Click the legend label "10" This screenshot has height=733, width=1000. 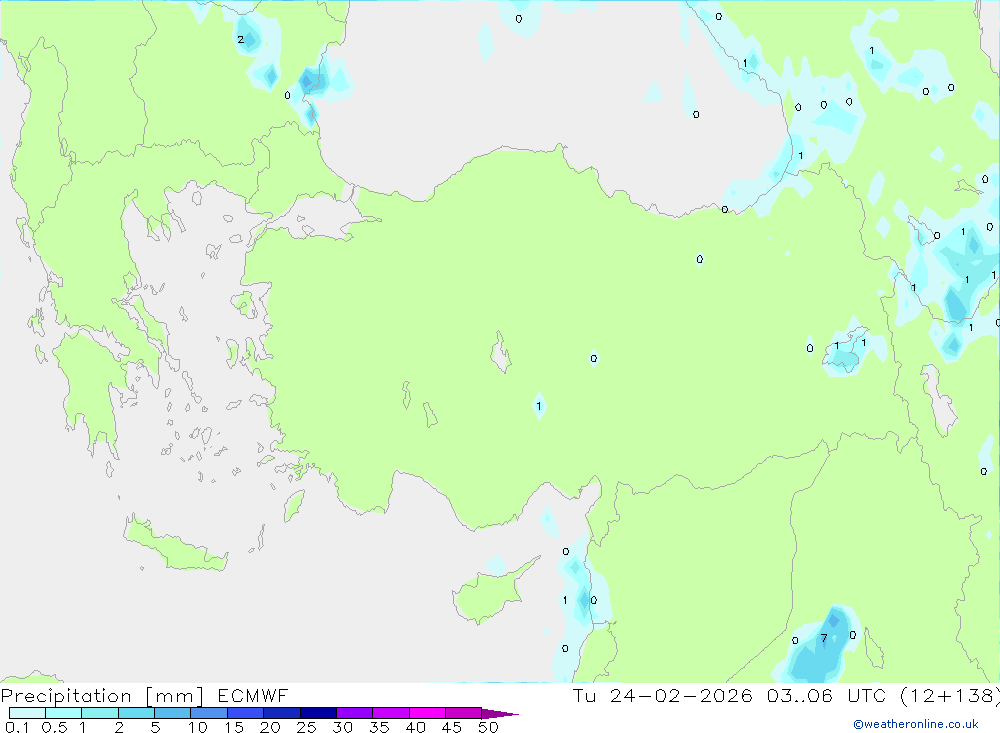click(x=198, y=727)
